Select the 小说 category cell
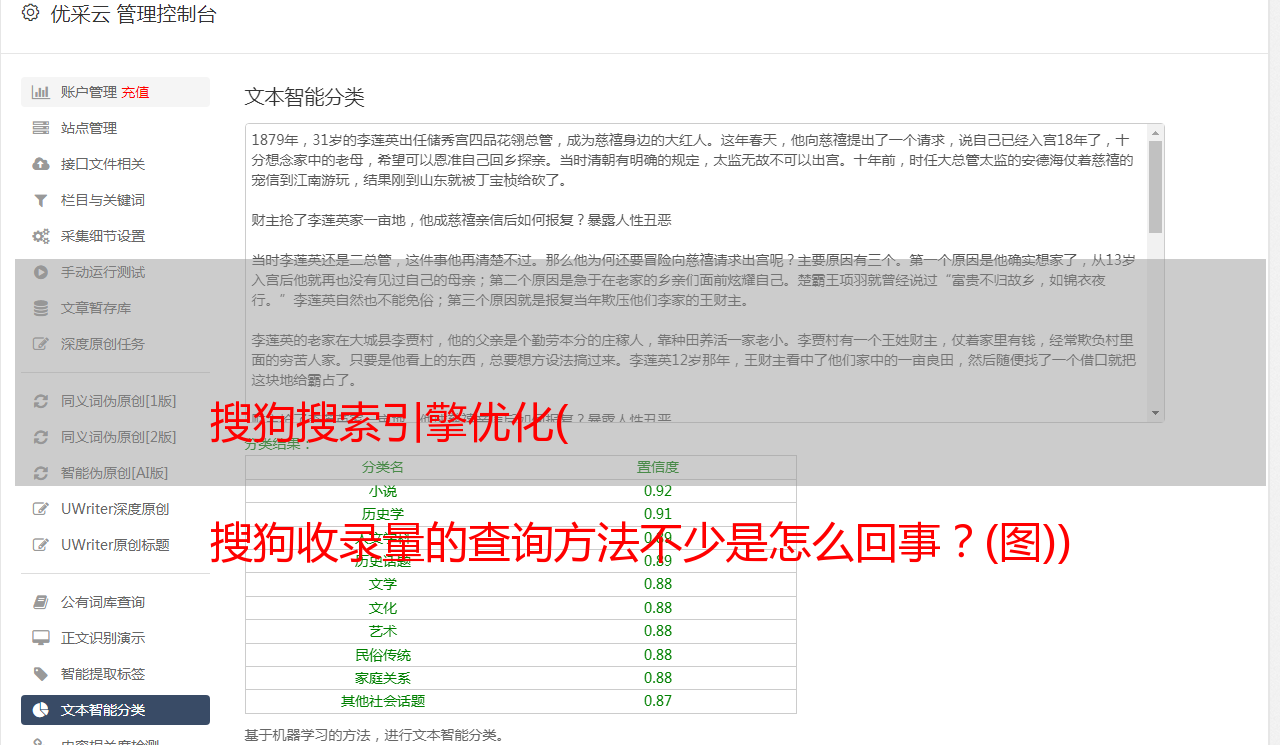The width and height of the screenshot is (1280, 745). (x=383, y=491)
